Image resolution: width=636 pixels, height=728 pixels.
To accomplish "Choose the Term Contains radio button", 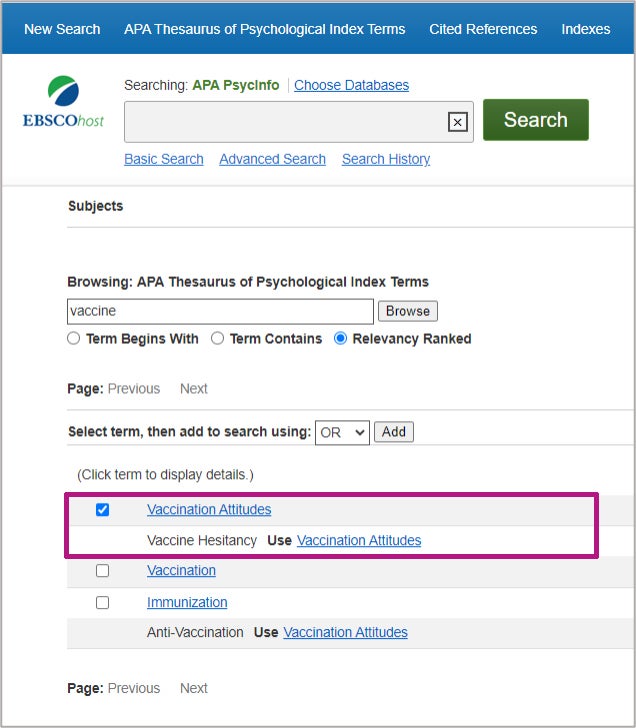I will pyautogui.click(x=217, y=338).
